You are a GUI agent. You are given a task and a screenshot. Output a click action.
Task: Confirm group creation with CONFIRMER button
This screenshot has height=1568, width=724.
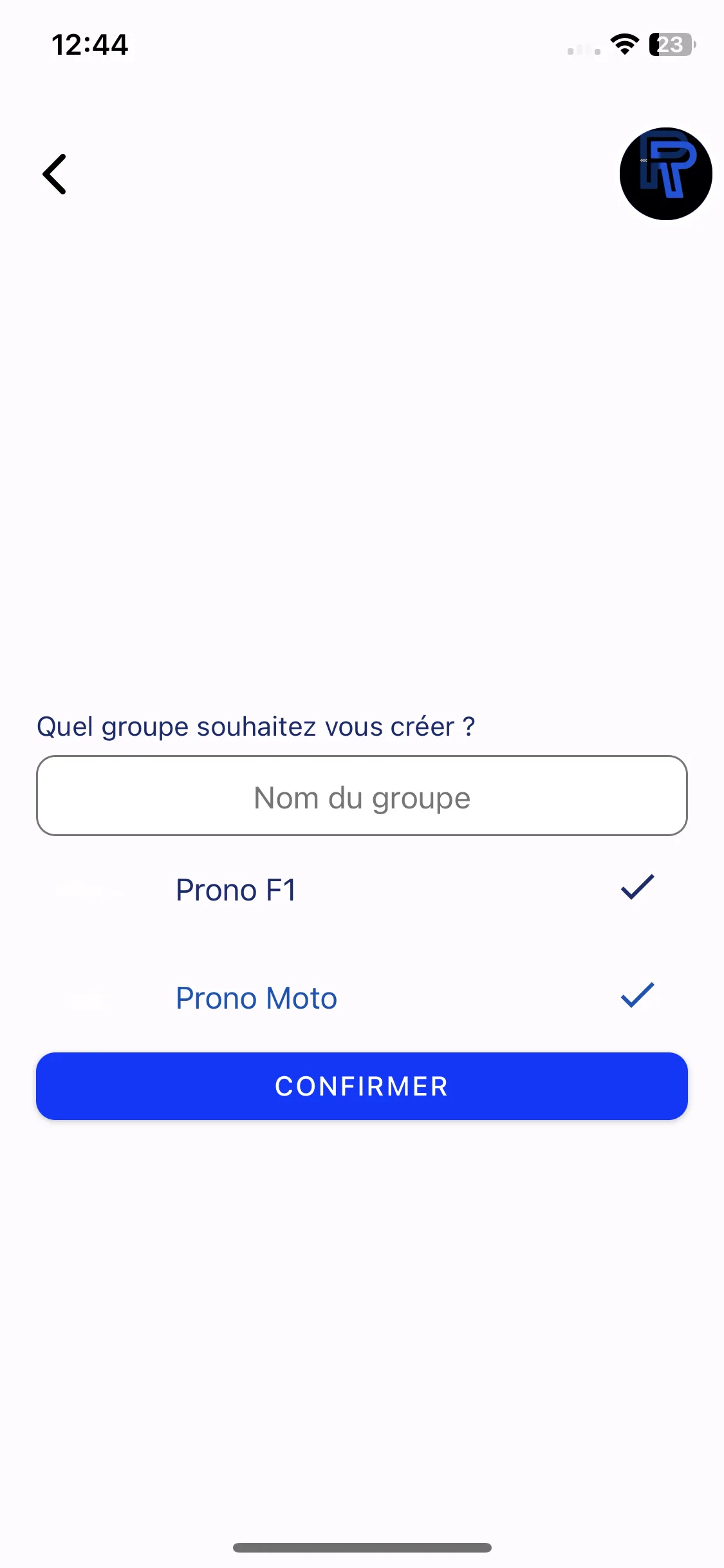click(x=362, y=1087)
